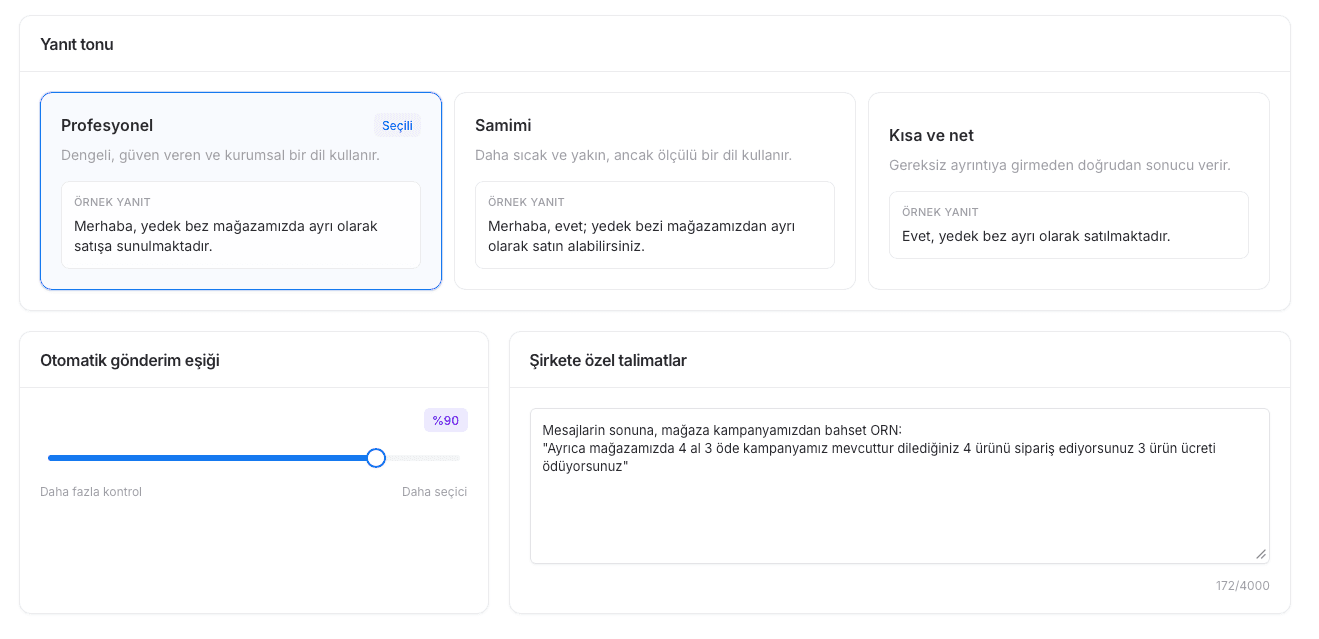Select the Samimi tone card

point(655,191)
